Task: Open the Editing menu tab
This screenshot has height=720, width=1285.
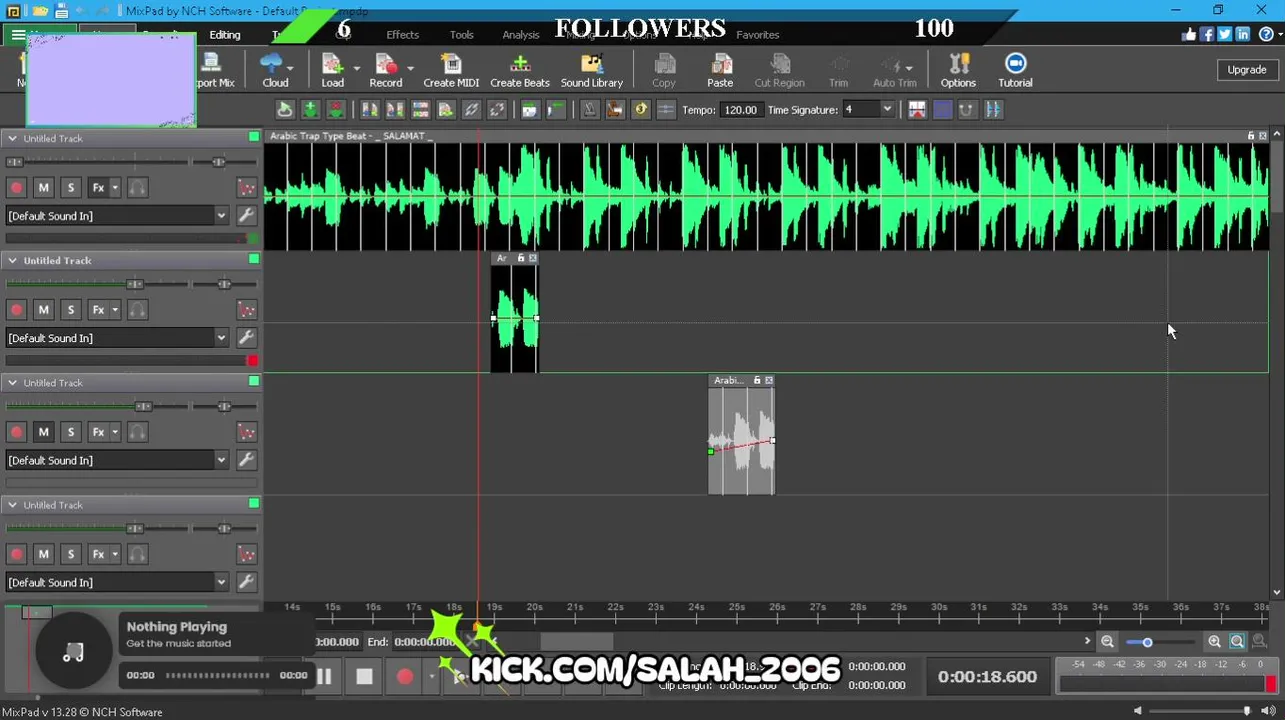Action: click(x=224, y=35)
